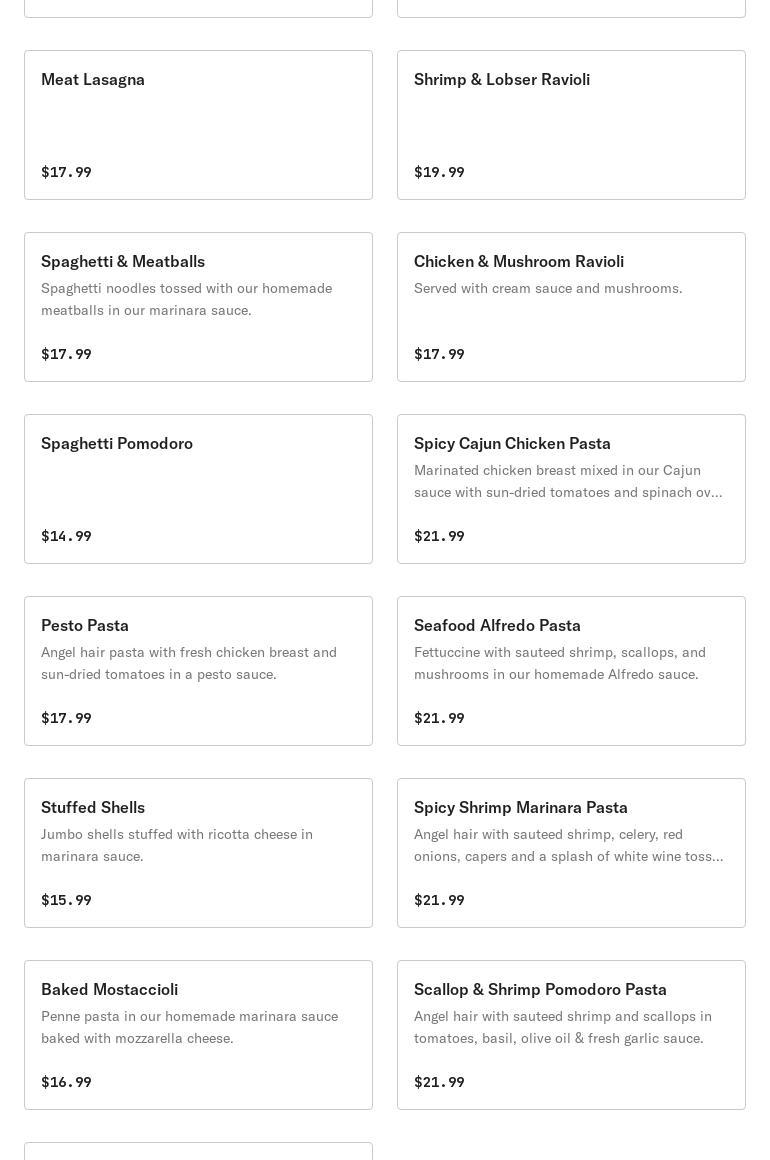Image resolution: width=770 pixels, height=1160 pixels.
Task: Open Scallop & Shrimp Pomodoro Pasta title
Action: 540,990
